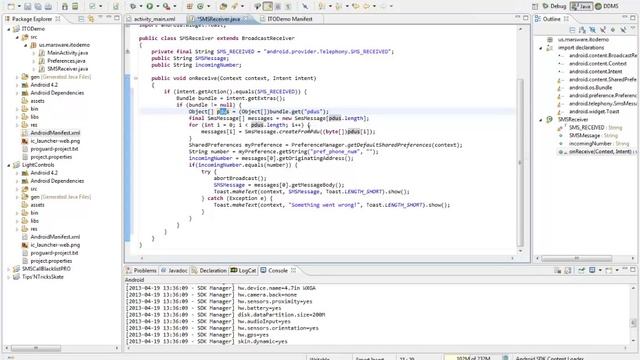Viewport: 640px width, 360px height.
Task: Collapse import declarations in Outline
Action: (541, 48)
